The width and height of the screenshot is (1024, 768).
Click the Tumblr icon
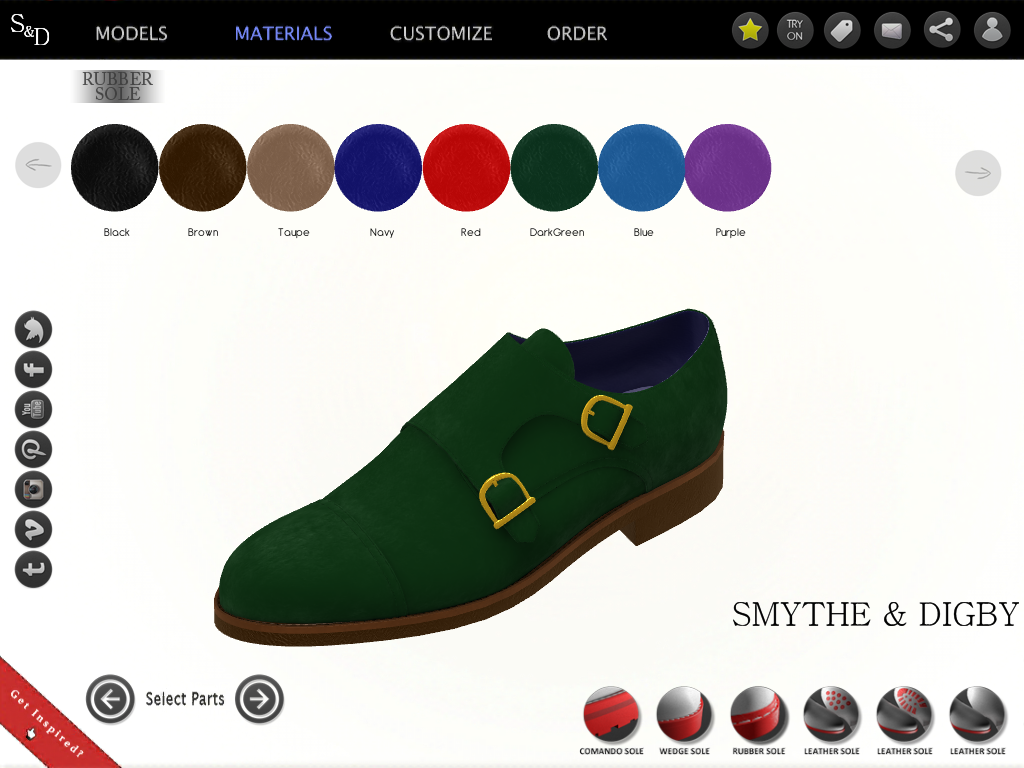33,569
